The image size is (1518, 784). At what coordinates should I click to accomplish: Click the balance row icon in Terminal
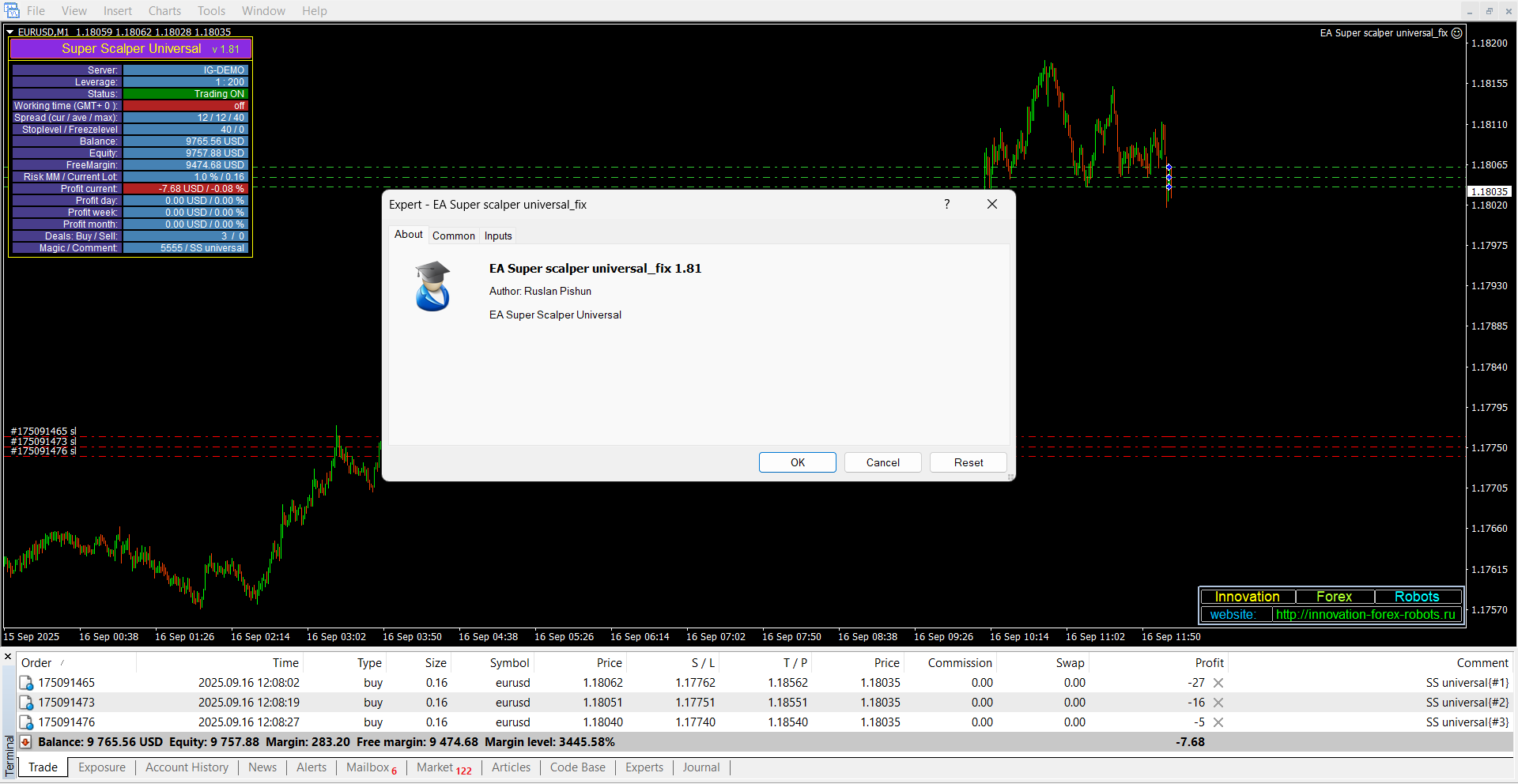(25, 742)
